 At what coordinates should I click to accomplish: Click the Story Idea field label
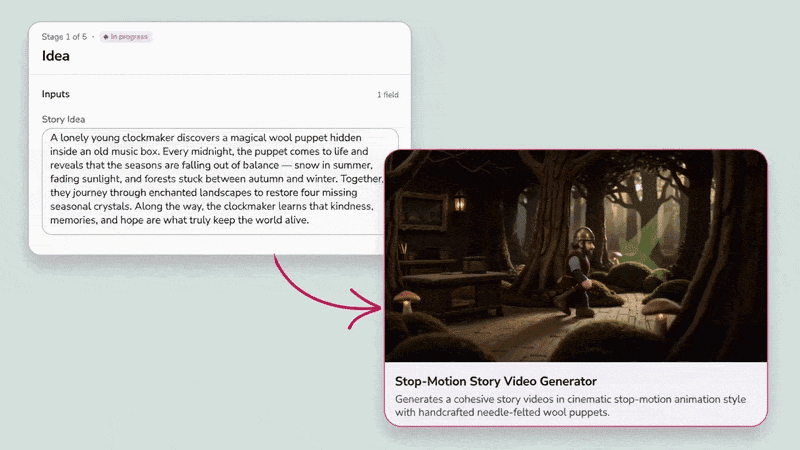click(x=63, y=119)
